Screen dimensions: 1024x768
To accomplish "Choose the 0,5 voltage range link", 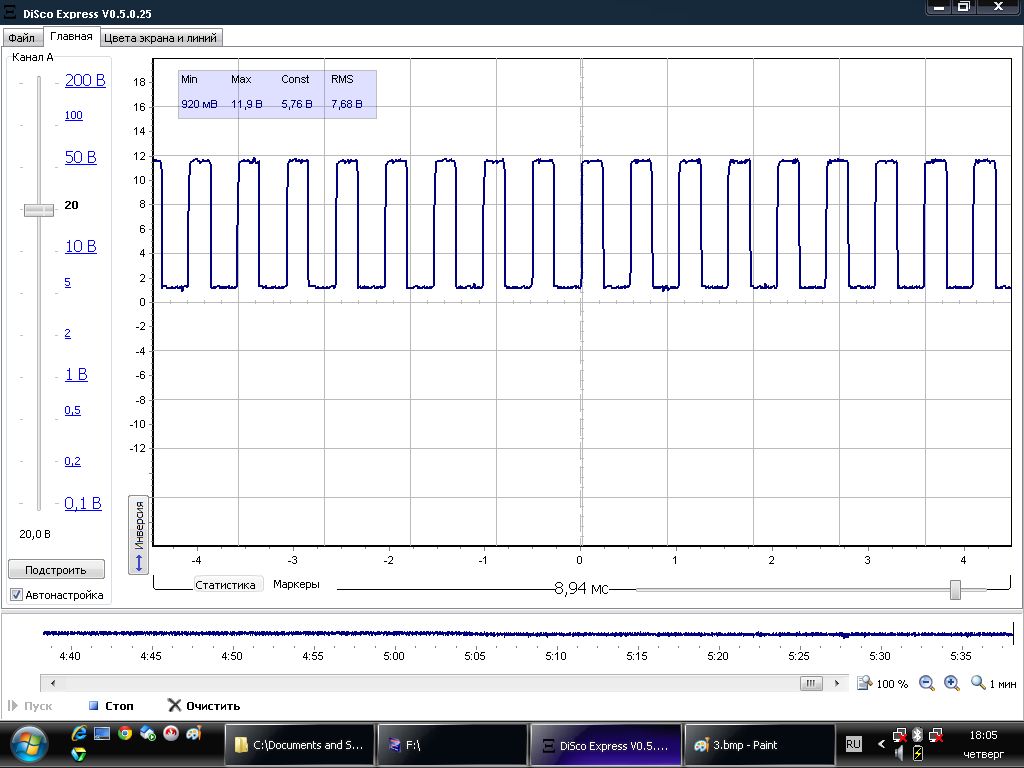I will click(x=72, y=410).
